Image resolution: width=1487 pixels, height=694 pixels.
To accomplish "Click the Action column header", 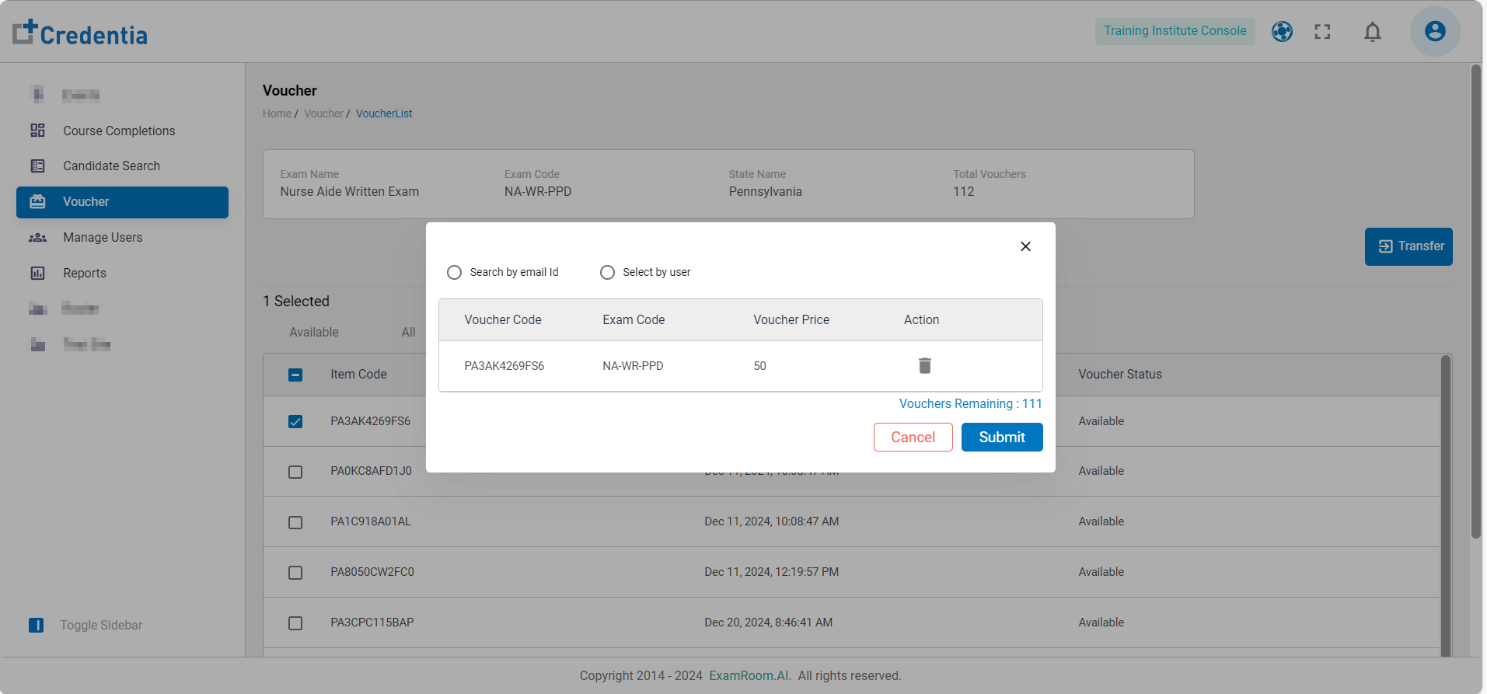I will click(x=921, y=320).
